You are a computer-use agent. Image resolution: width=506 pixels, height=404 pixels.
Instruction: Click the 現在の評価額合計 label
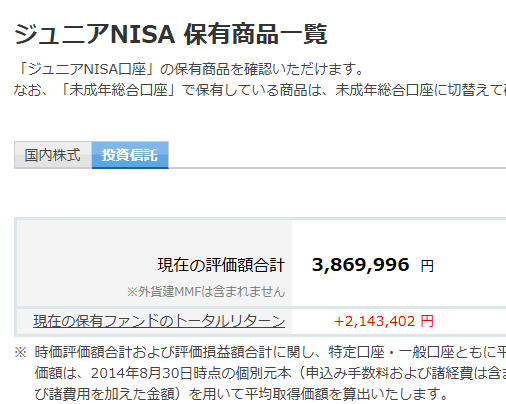point(221,265)
